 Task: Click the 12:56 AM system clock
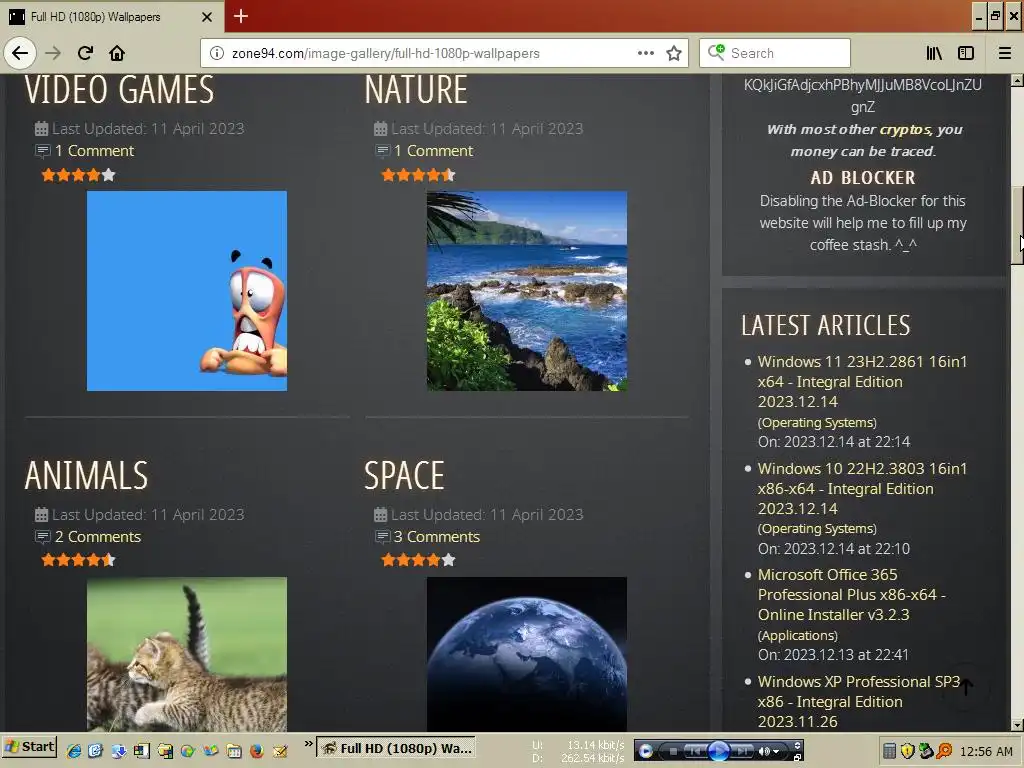click(986, 752)
